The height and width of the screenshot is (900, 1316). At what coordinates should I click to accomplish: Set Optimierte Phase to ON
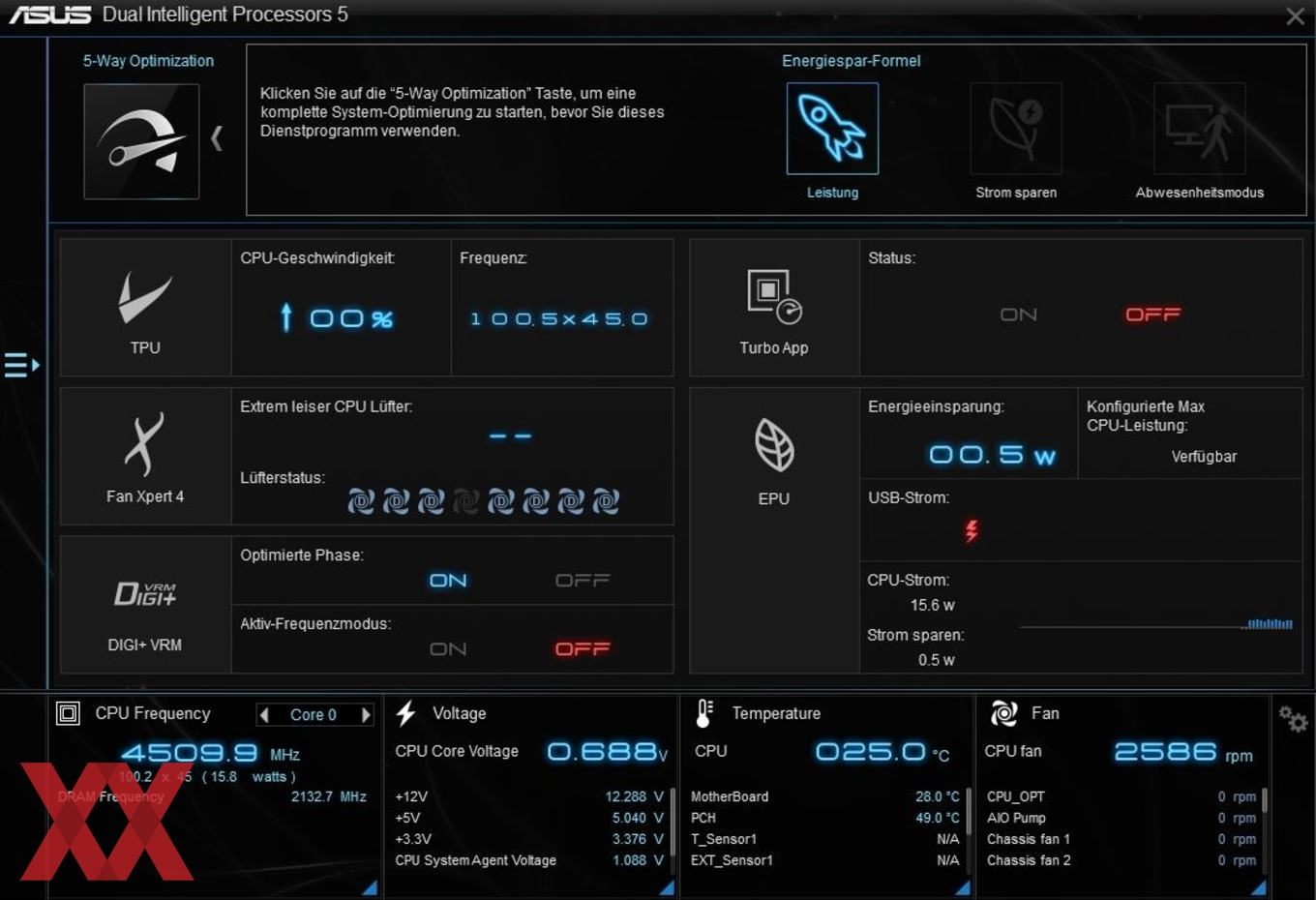(448, 580)
